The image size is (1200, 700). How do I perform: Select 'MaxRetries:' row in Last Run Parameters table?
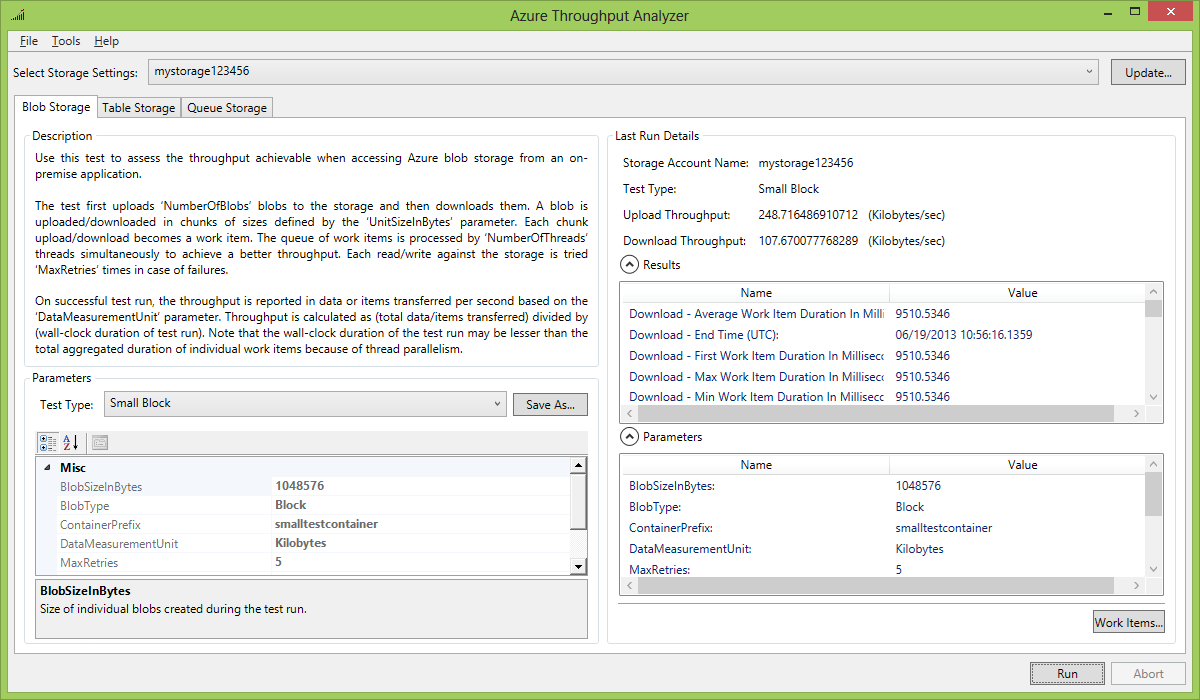point(883,569)
